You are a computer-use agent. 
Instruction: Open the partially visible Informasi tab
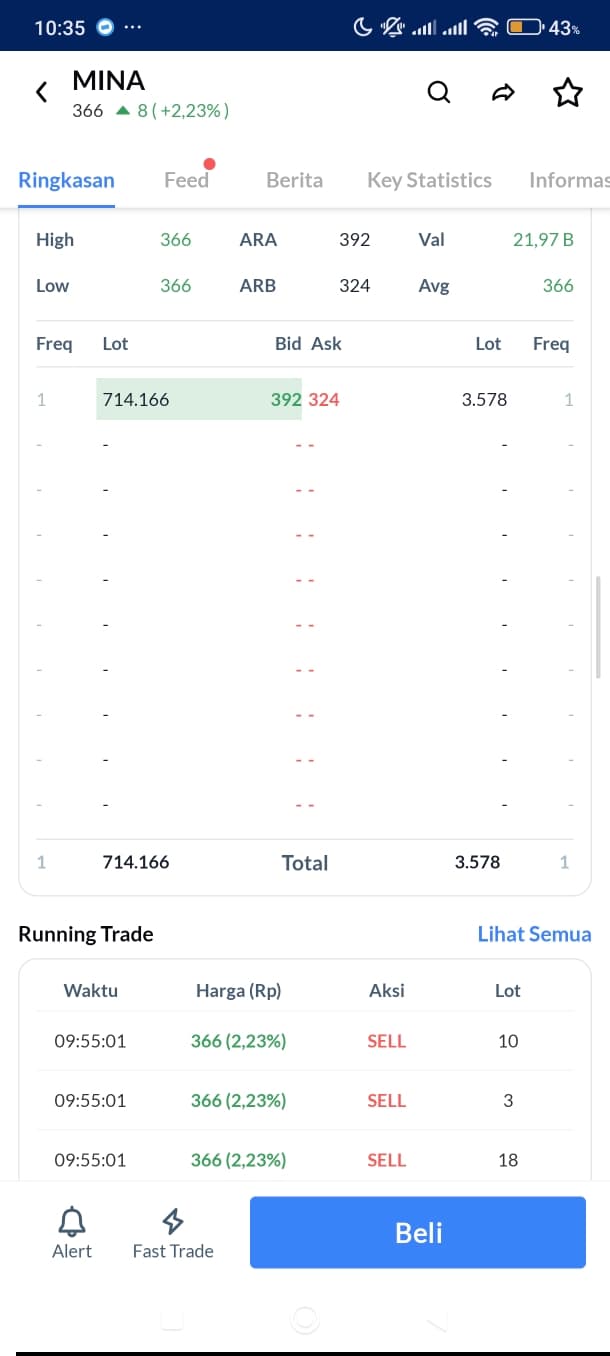point(569,180)
